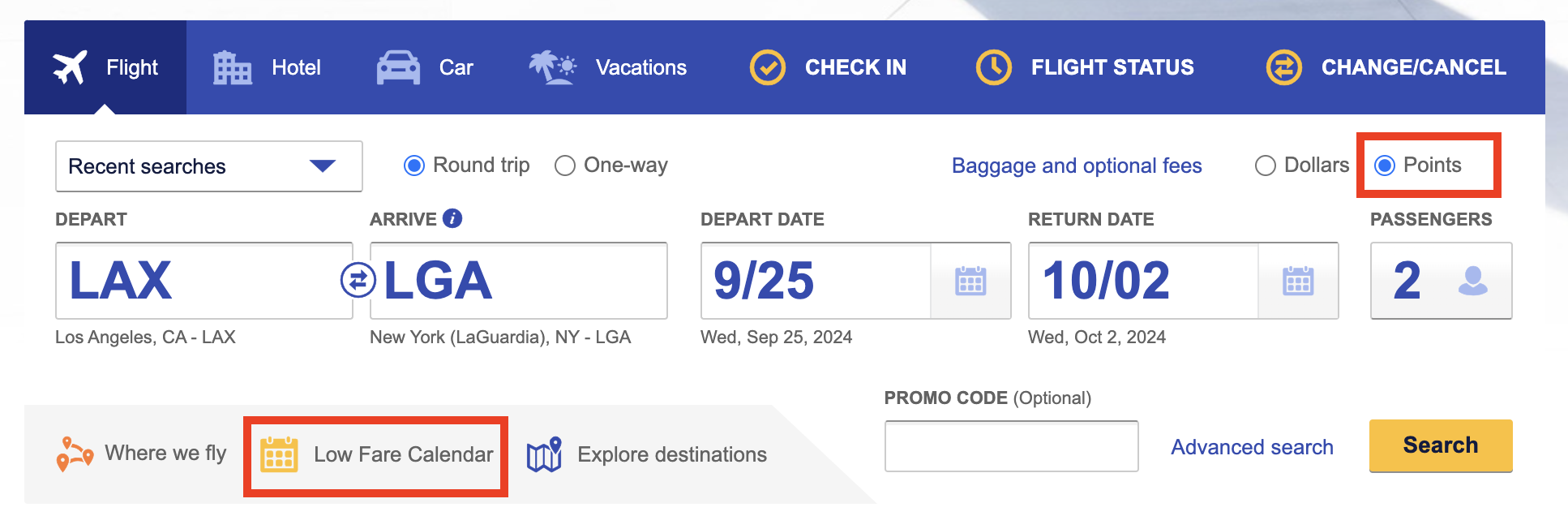This screenshot has width=1568, height=516.
Task: Click the arrive airport info tooltip icon
Action: pyautogui.click(x=452, y=218)
